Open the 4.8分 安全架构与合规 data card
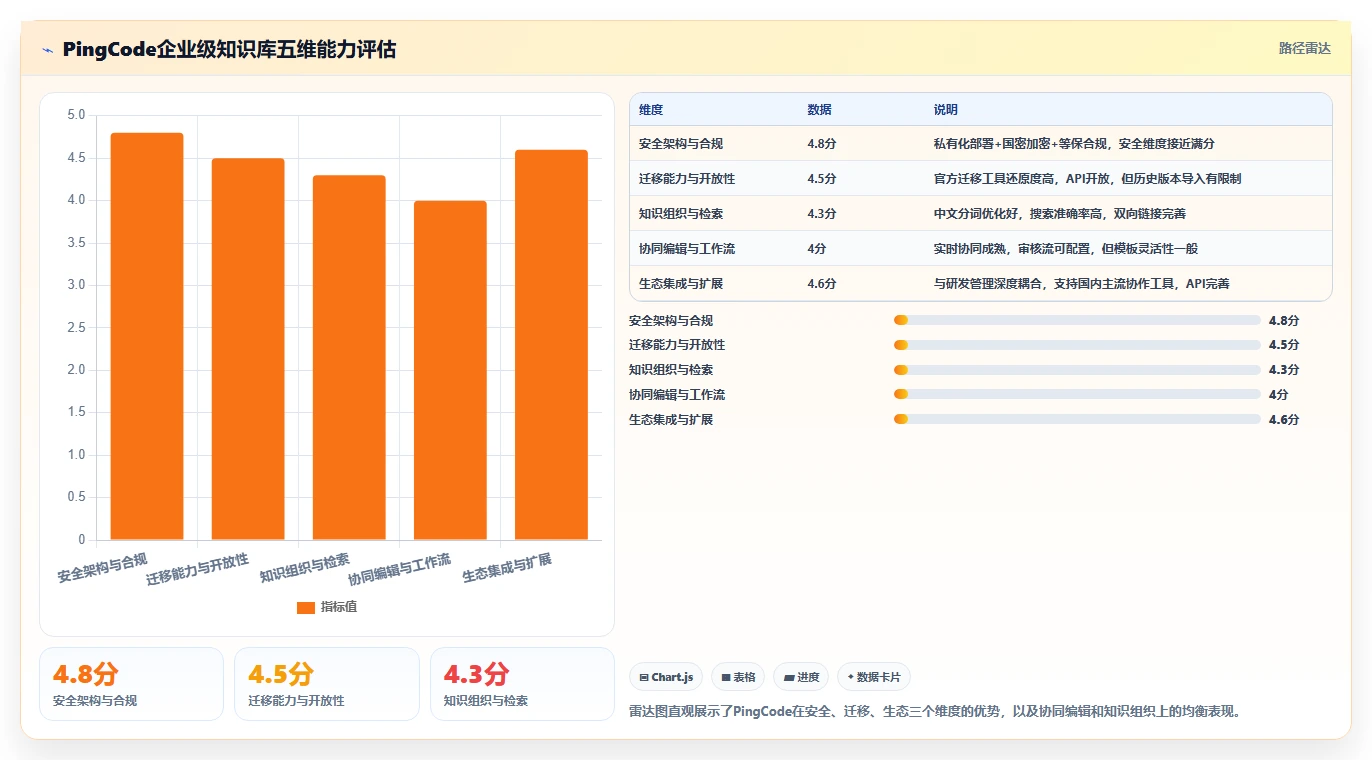 [x=131, y=684]
